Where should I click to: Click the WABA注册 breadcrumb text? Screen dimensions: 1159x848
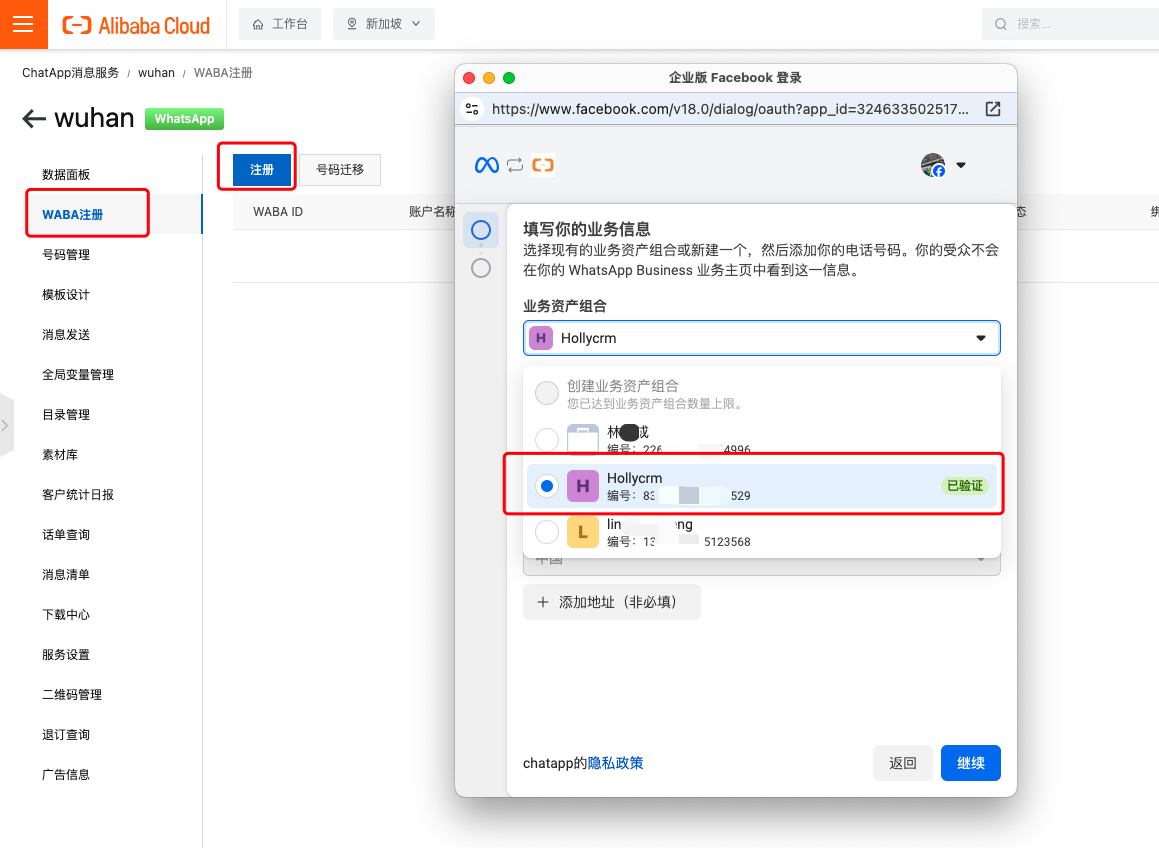(223, 72)
